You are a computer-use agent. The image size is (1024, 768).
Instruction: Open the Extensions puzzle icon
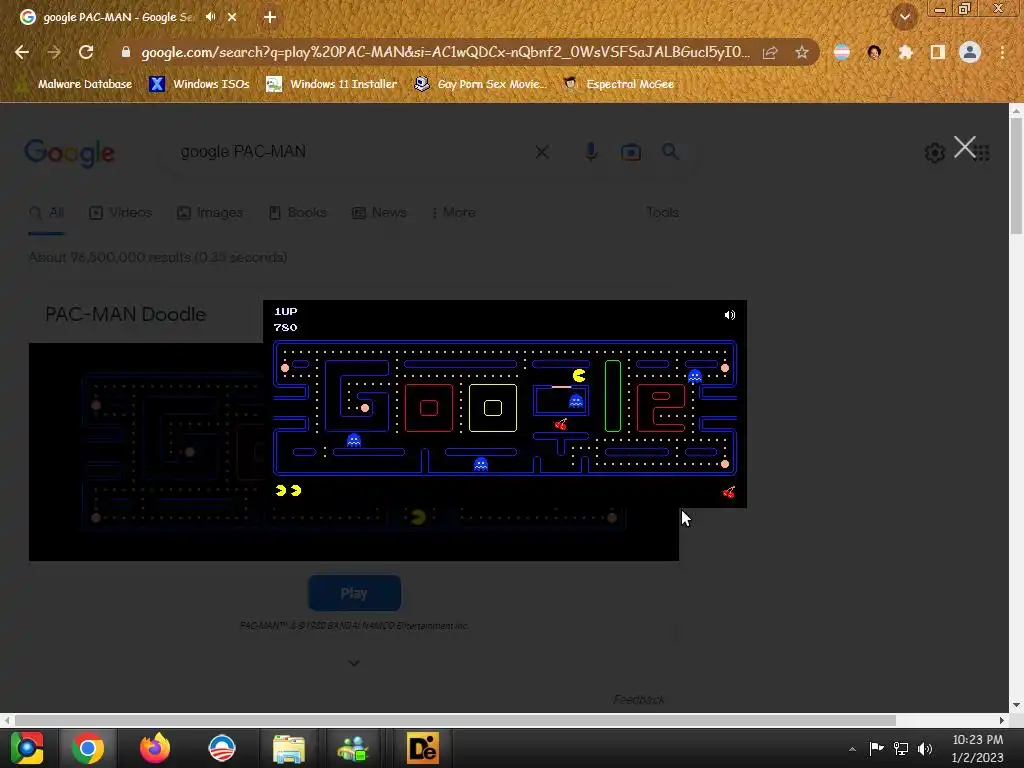point(905,52)
